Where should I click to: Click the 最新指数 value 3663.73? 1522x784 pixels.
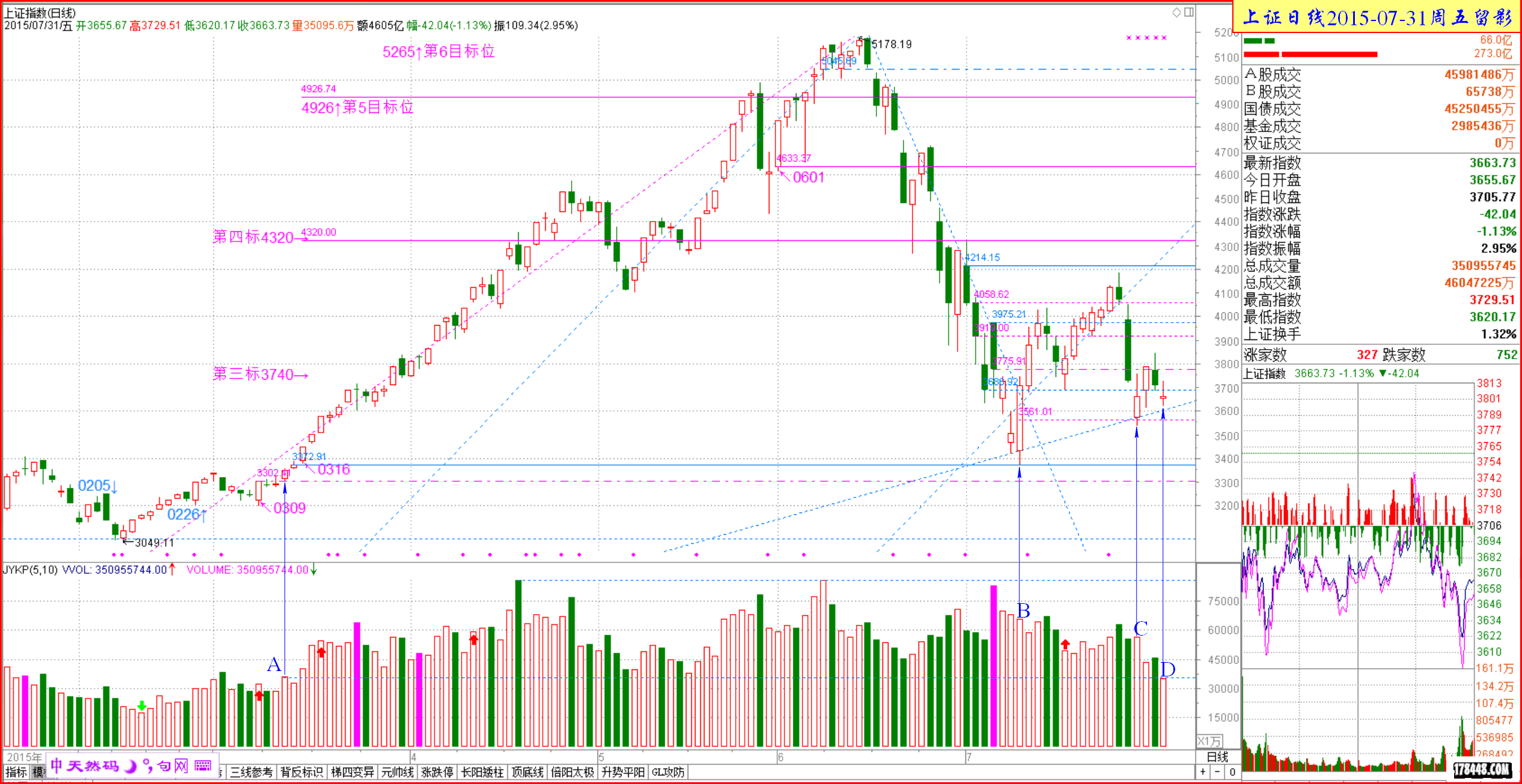click(1493, 163)
